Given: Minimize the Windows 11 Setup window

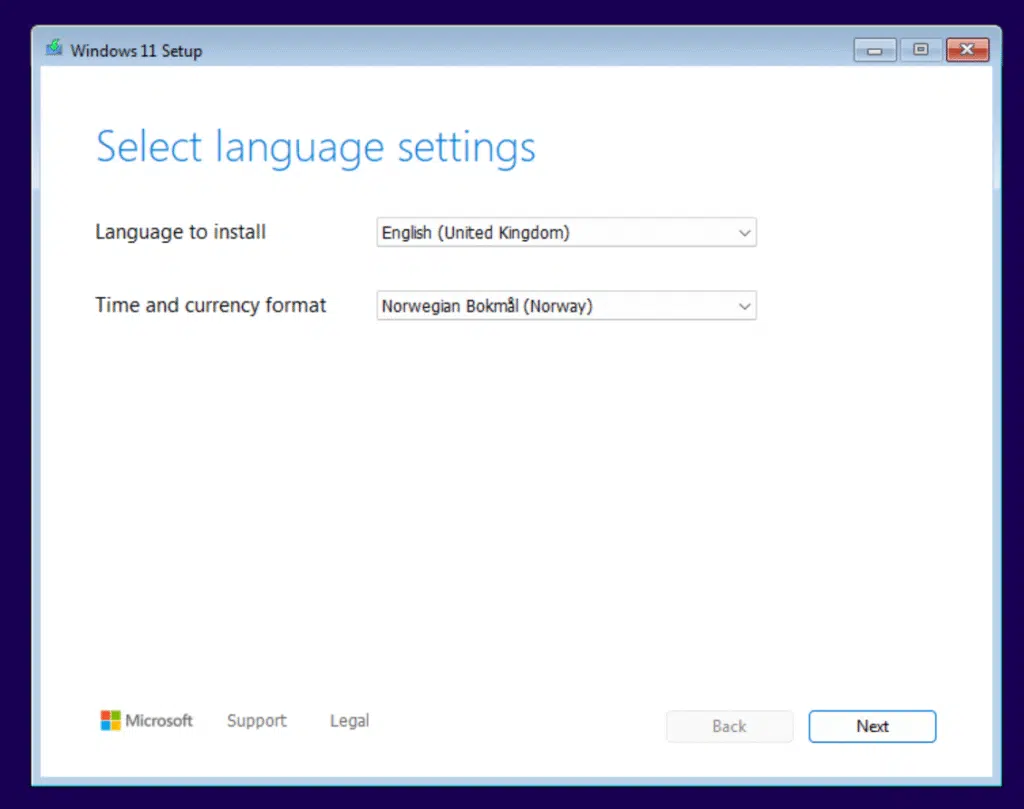Looking at the screenshot, I should tap(875, 50).
